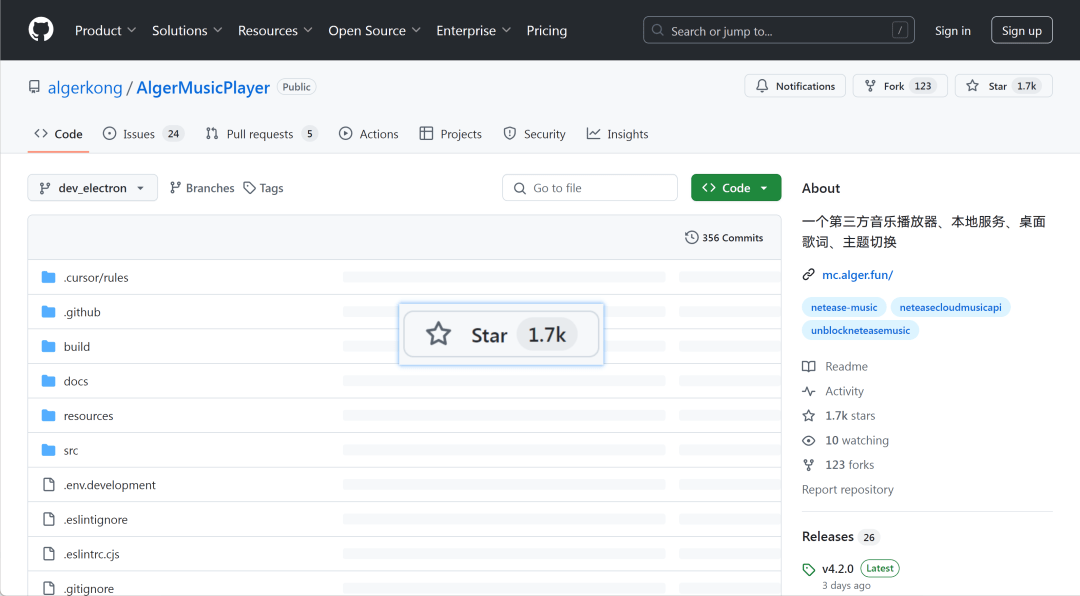The image size is (1080, 596).
Task: Expand the Solutions menu
Action: (187, 30)
